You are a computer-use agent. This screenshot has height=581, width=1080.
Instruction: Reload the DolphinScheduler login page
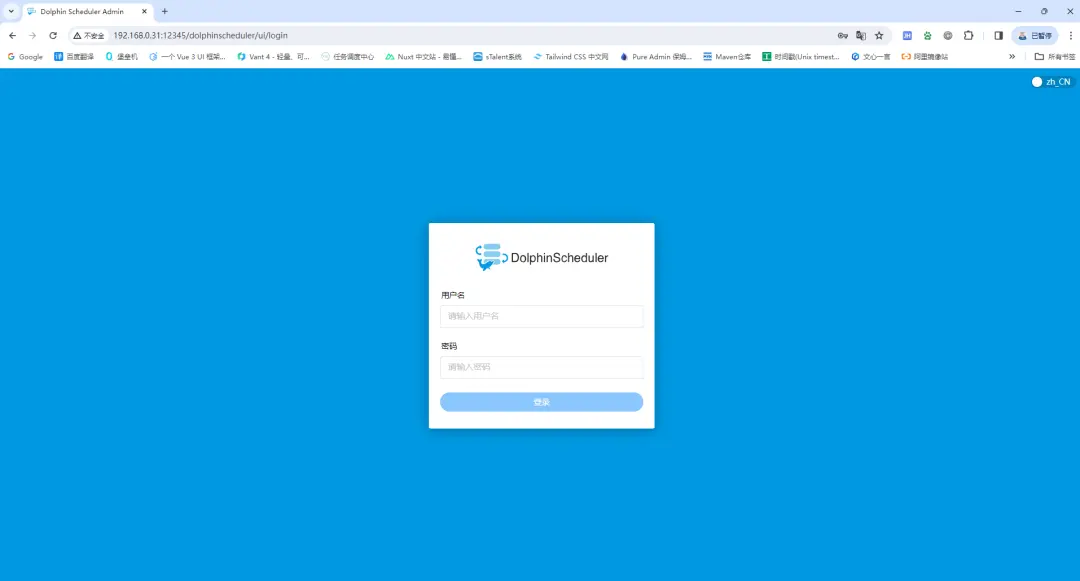[53, 35]
